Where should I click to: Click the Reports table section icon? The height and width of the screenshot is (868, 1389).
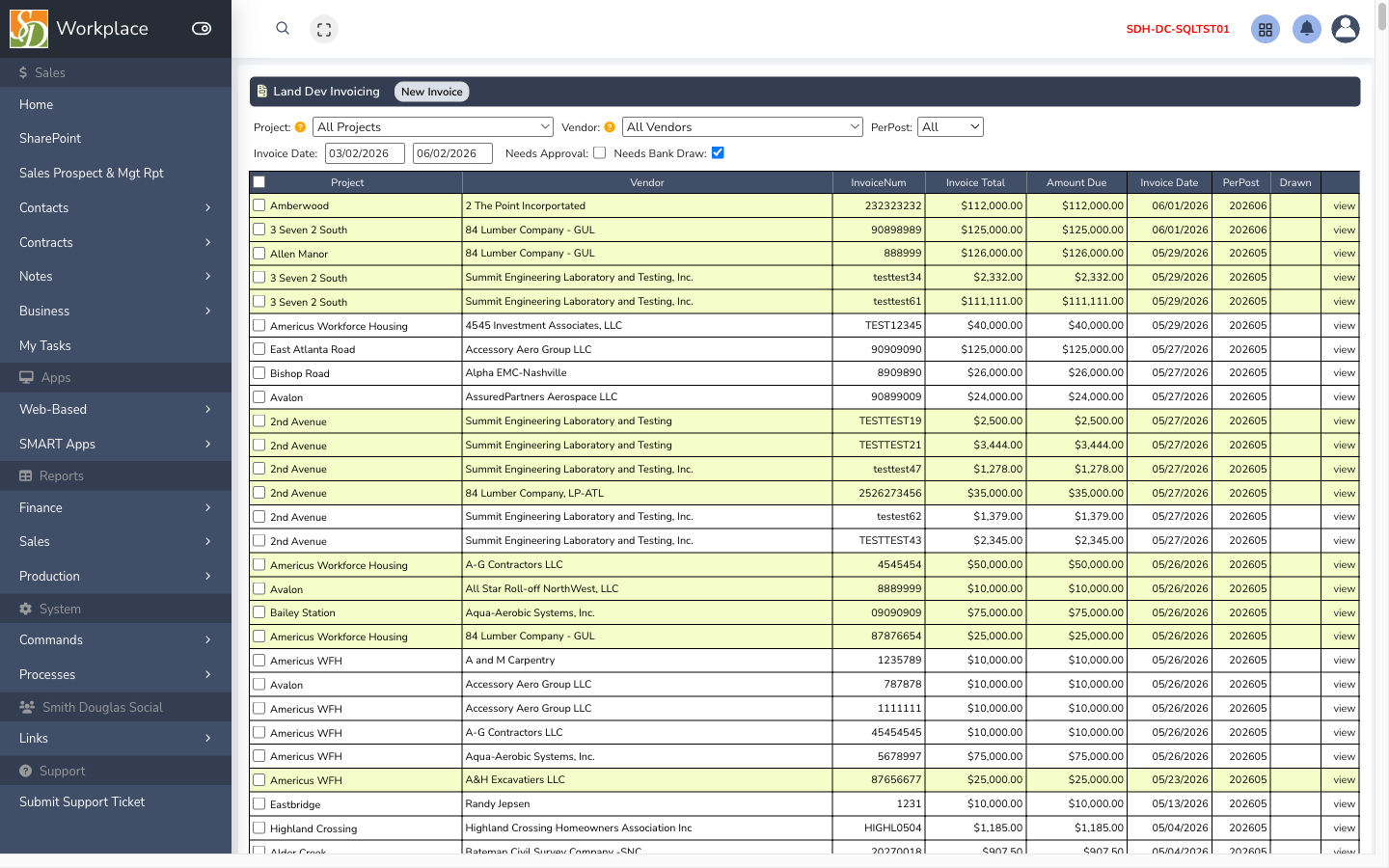click(x=26, y=475)
